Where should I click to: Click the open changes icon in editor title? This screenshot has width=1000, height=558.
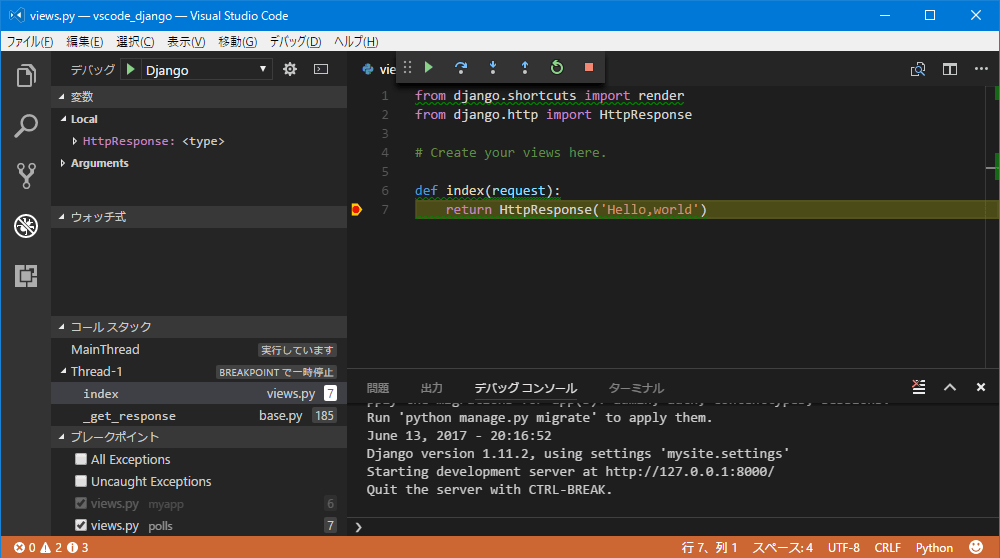tap(918, 69)
